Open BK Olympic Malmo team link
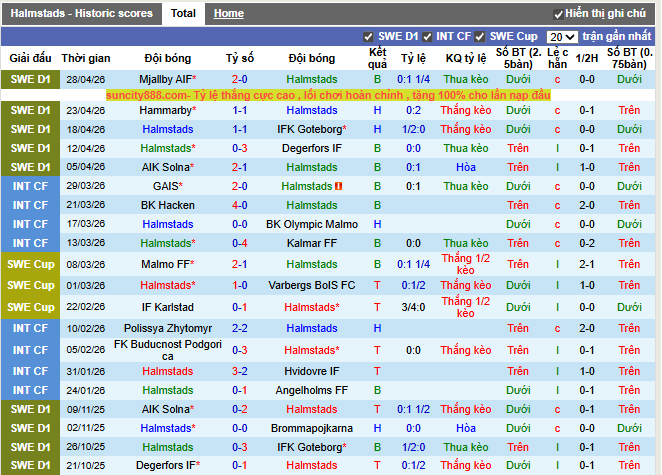This screenshot has width=662, height=475. 312,224
